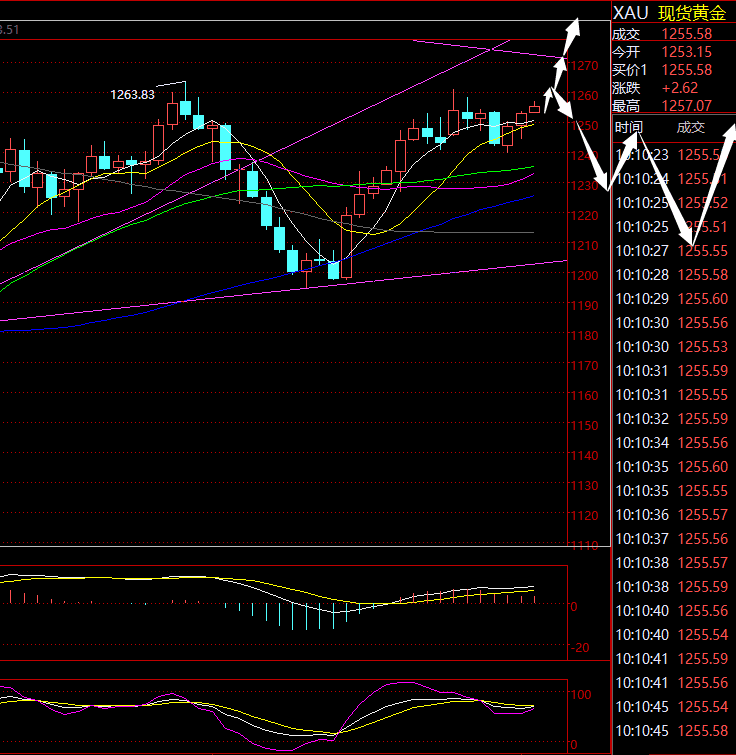The height and width of the screenshot is (755, 736).
Task: Click the 时间 column header
Action: coord(629,127)
